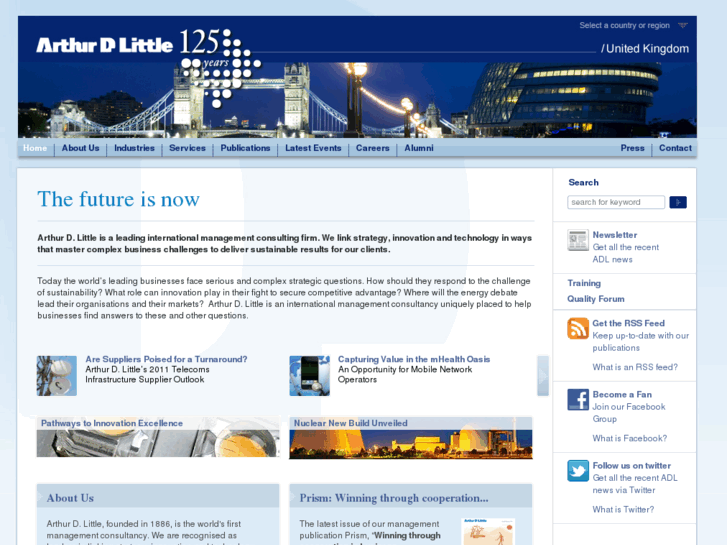Click the Twitter bird icon
This screenshot has height=545, width=727.
(578, 471)
